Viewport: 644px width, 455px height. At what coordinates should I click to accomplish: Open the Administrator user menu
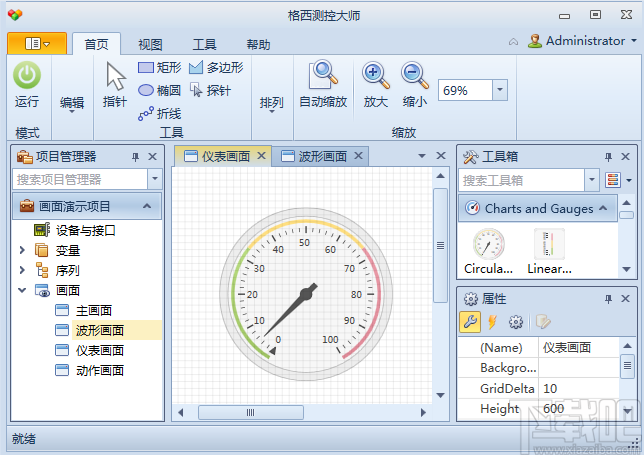[x=582, y=41]
